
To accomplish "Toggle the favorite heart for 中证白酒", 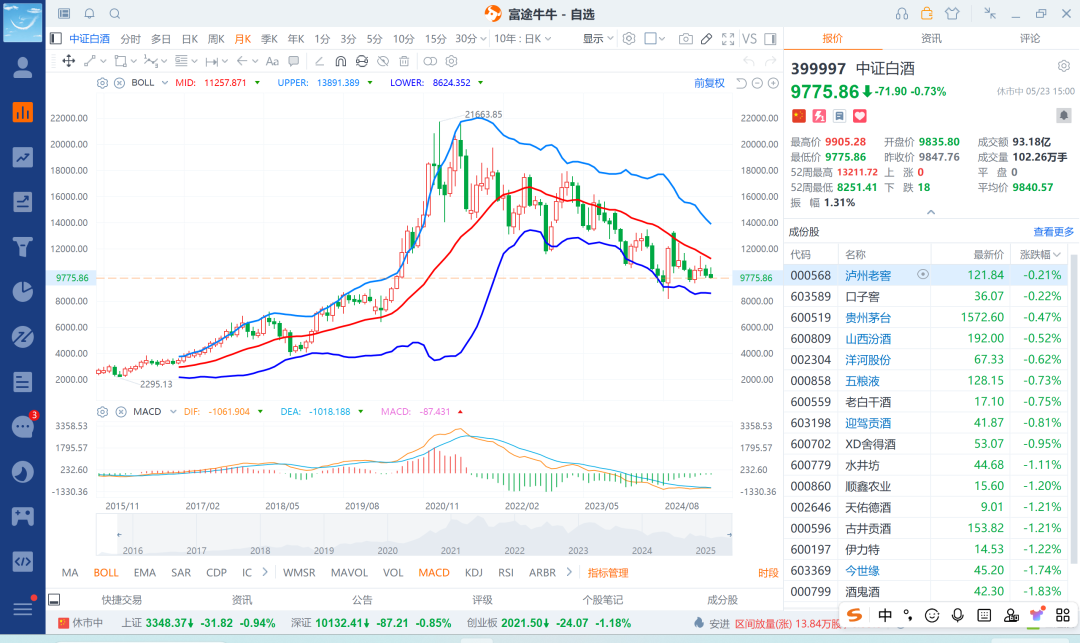I will coord(860,116).
